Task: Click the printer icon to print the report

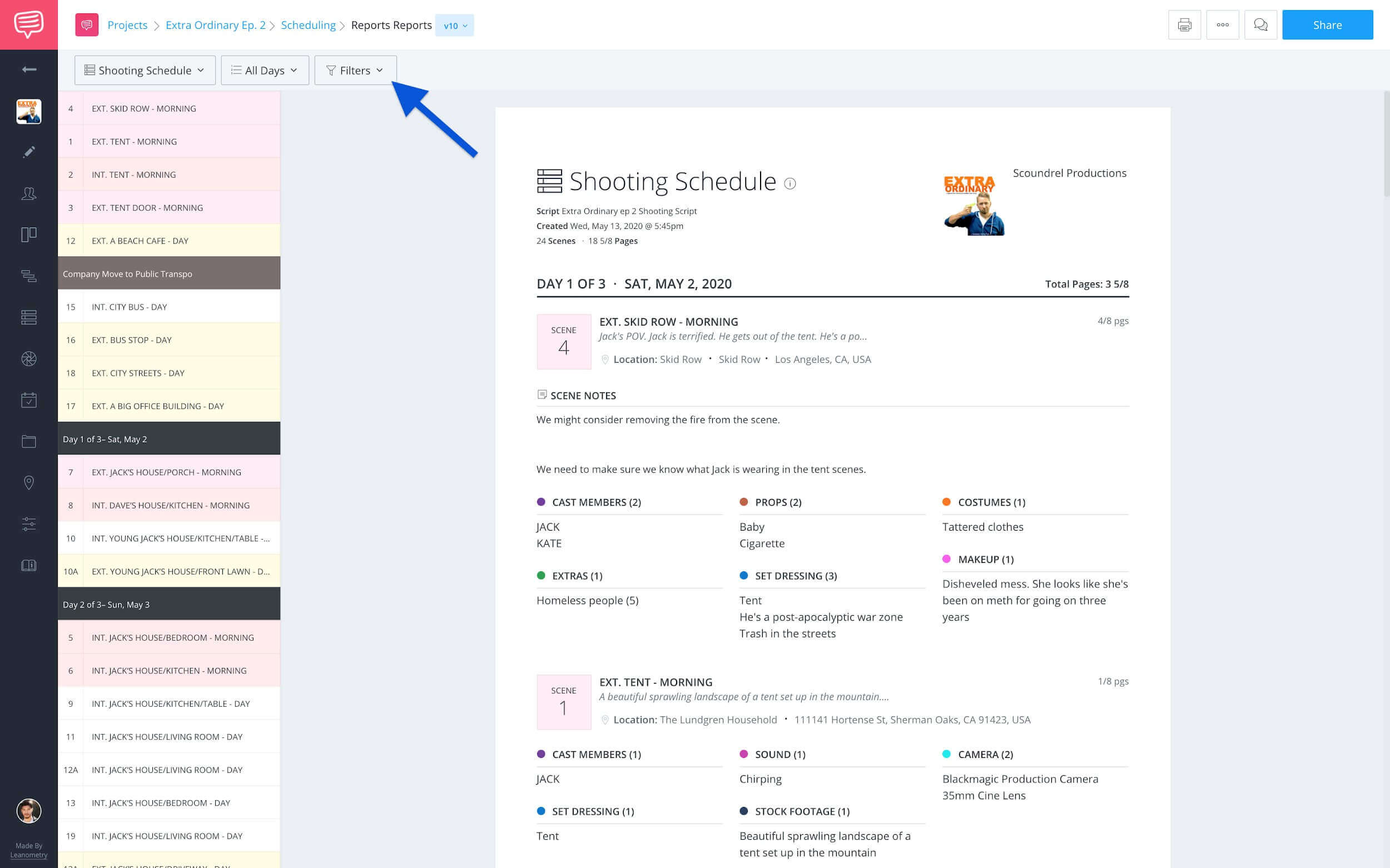Action: tap(1184, 24)
